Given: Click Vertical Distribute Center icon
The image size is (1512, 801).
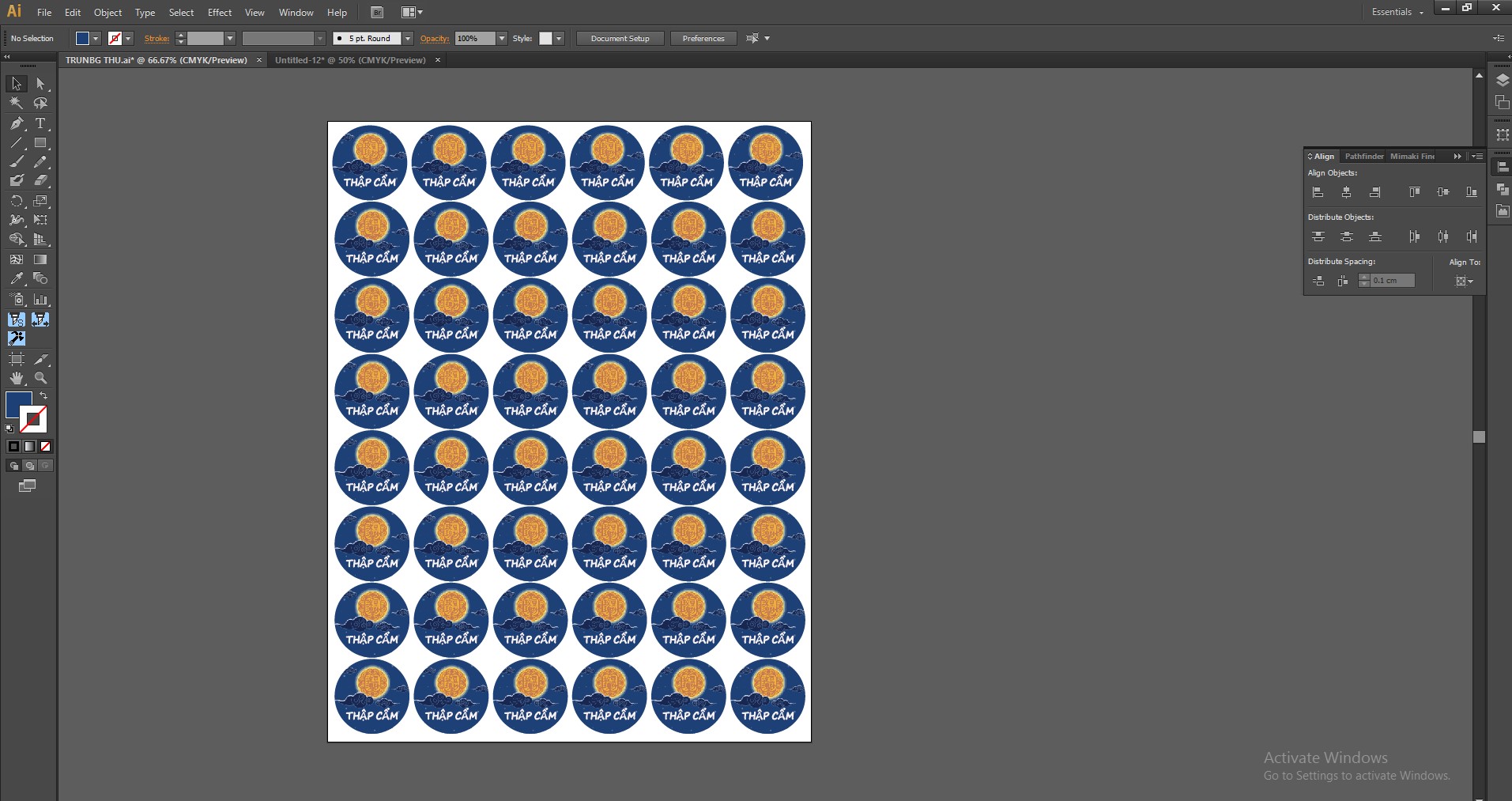Looking at the screenshot, I should point(1347,236).
